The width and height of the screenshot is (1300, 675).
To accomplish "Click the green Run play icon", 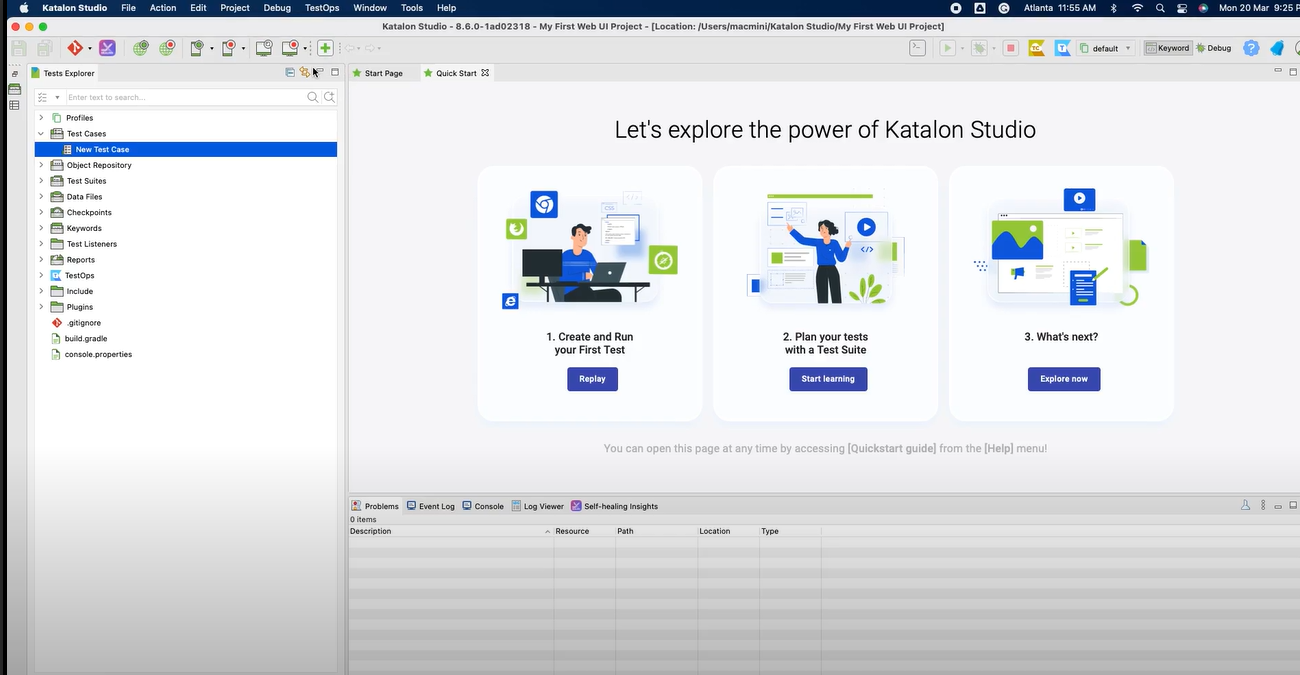I will pyautogui.click(x=947, y=48).
